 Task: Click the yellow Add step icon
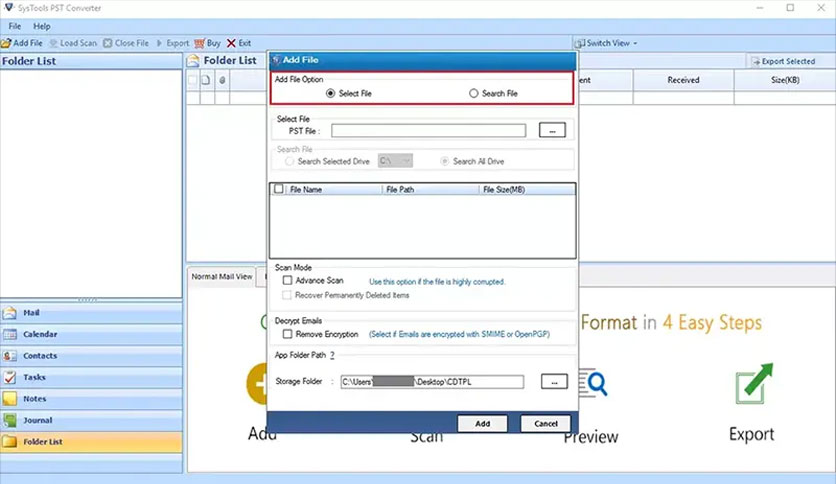tap(256, 384)
